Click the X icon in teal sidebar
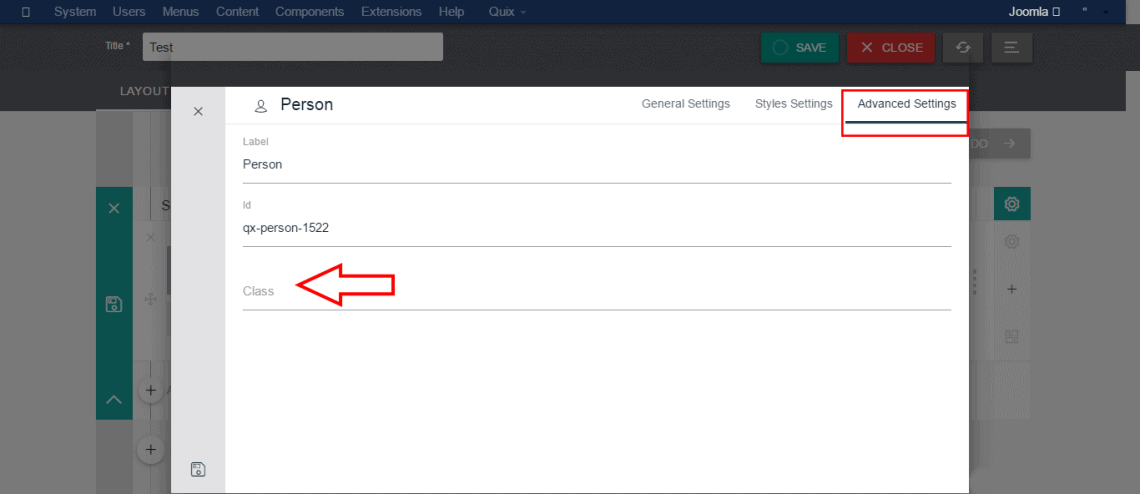This screenshot has height=494, width=1140. [114, 208]
